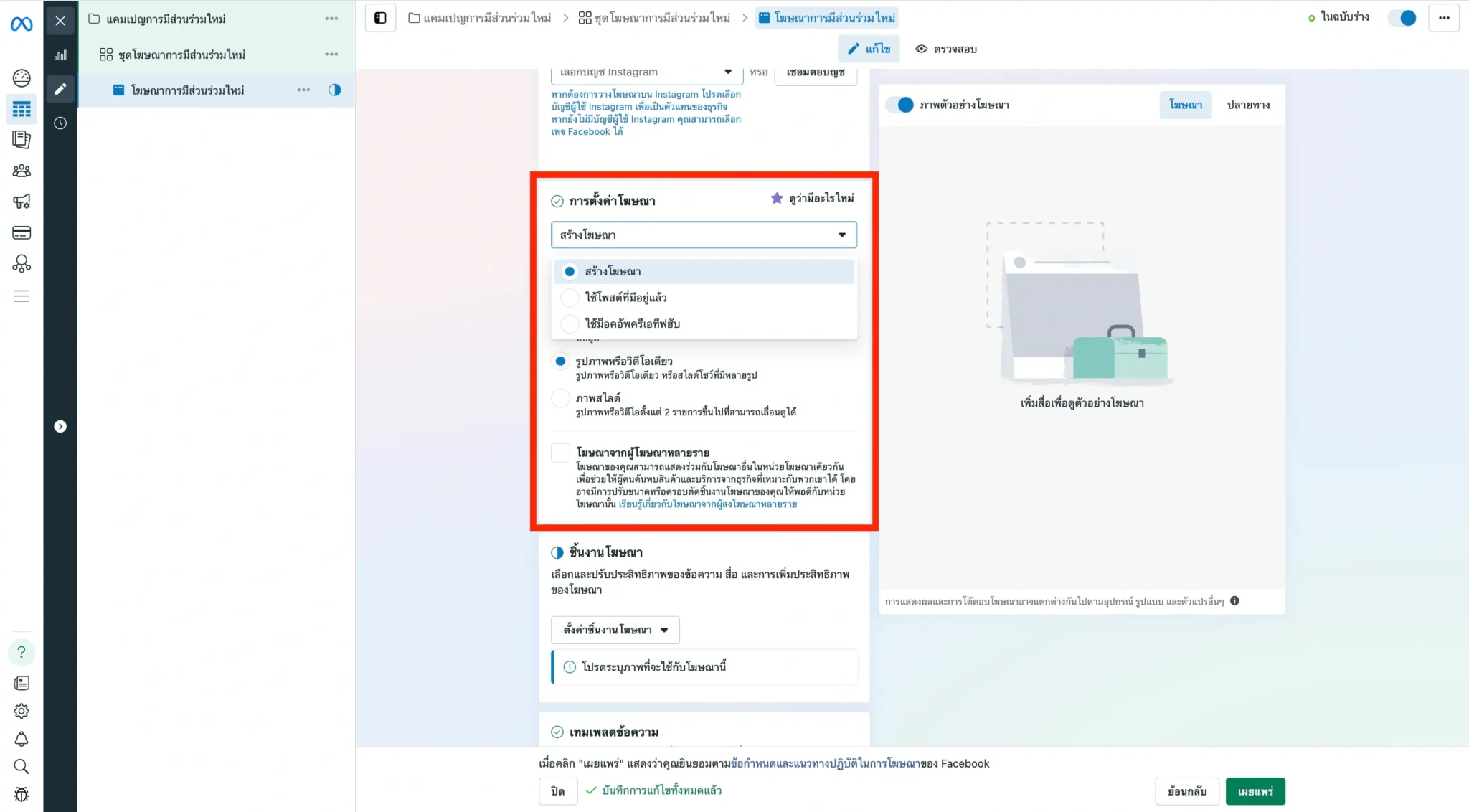The height and width of the screenshot is (812, 1469).
Task: Open the bar chart insights icon
Action: tap(60, 55)
